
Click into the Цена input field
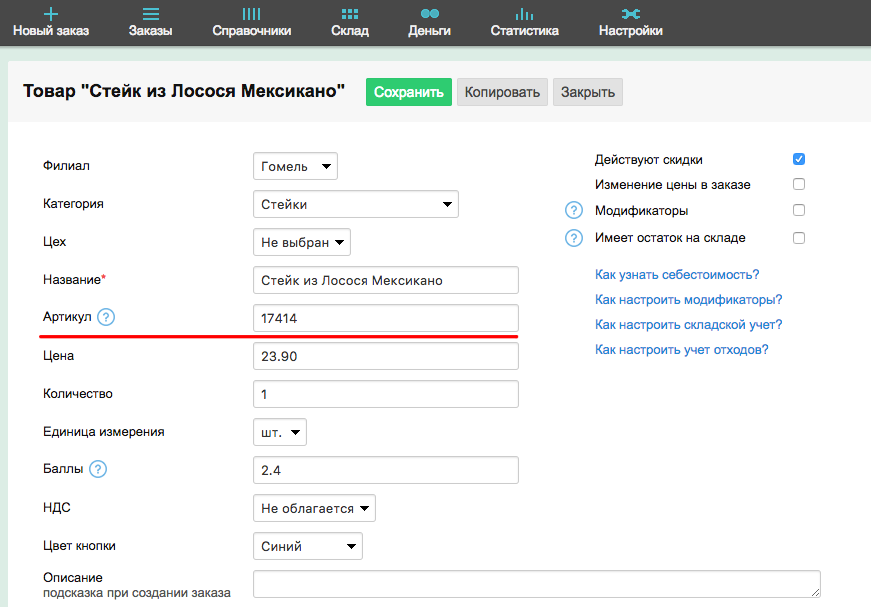coord(385,356)
